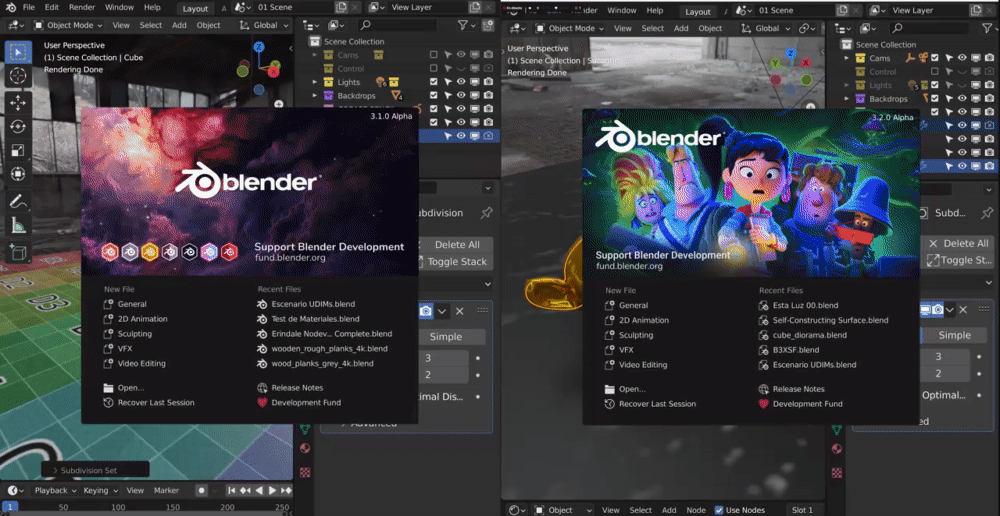1000x516 pixels.
Task: Expand the Subdivision Set panel in left viewport
Action: pos(95,470)
